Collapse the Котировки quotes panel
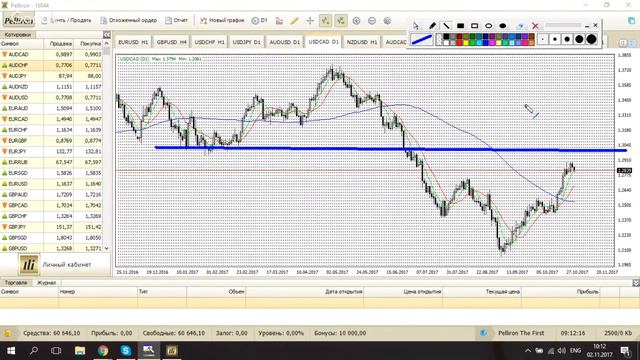 [107, 35]
